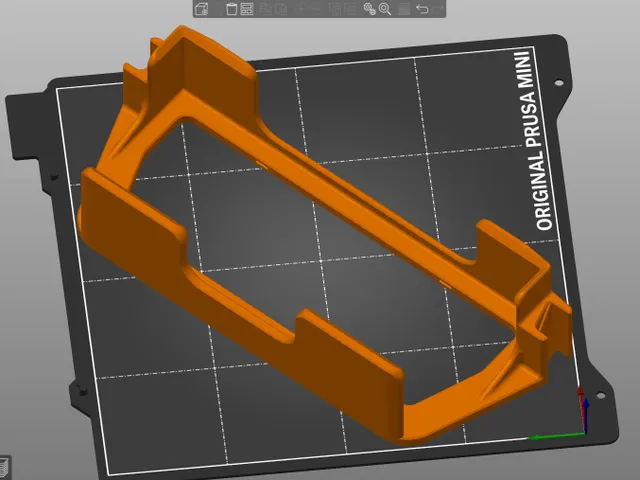Click the Redo arrow icon
This screenshot has width=640, height=480.
(437, 9)
